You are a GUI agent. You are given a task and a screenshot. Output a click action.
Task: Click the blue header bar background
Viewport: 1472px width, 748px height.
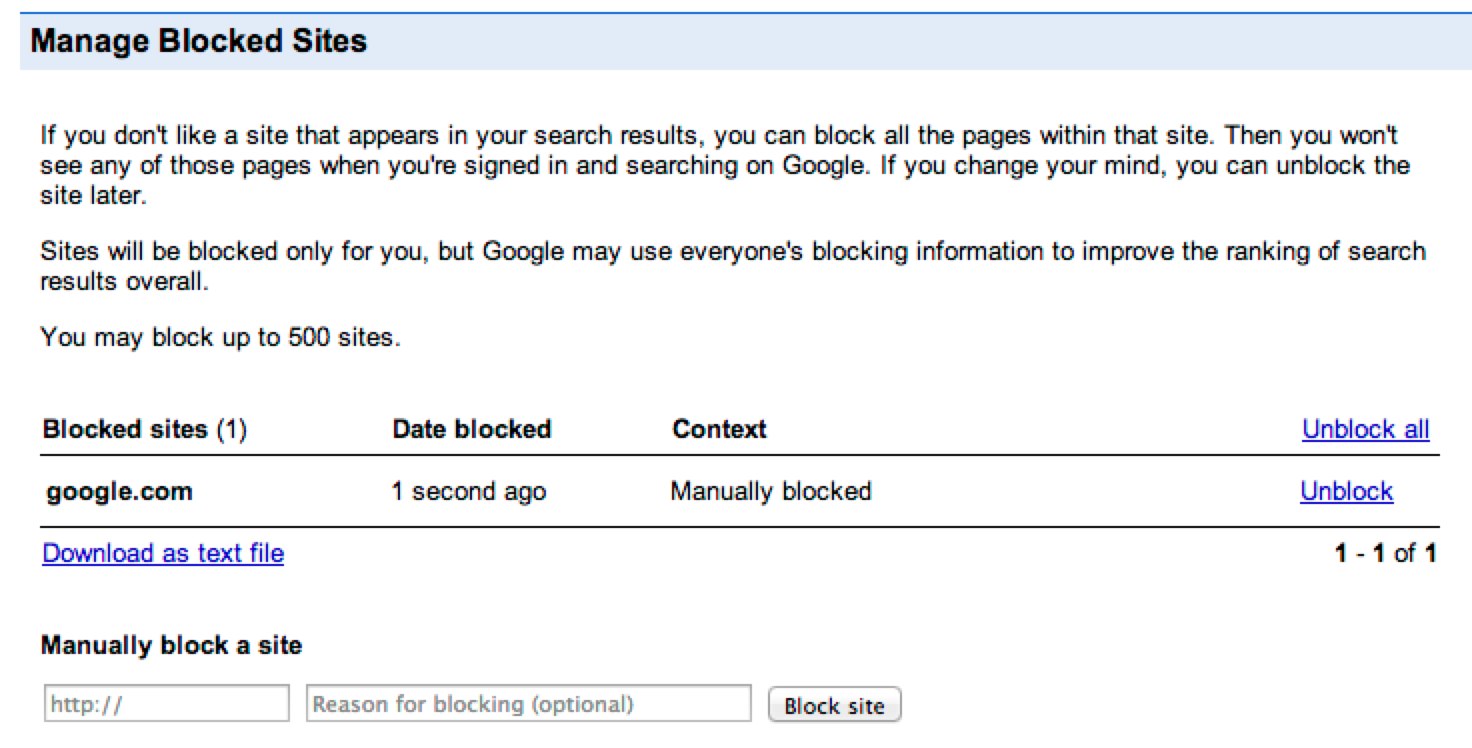pos(900,41)
